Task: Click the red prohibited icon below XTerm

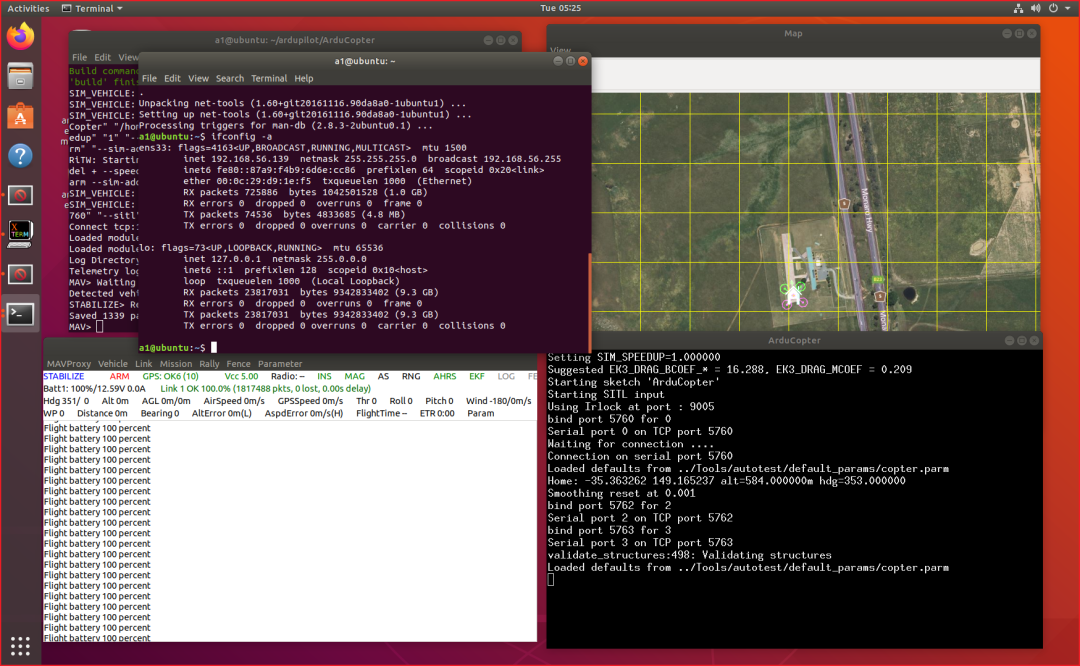Action: [x=20, y=274]
